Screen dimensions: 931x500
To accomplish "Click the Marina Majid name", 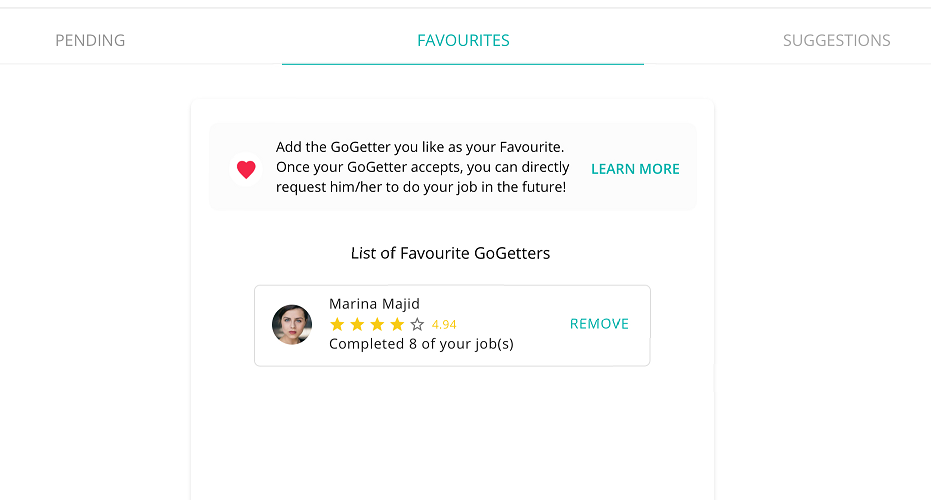I will pyautogui.click(x=374, y=304).
